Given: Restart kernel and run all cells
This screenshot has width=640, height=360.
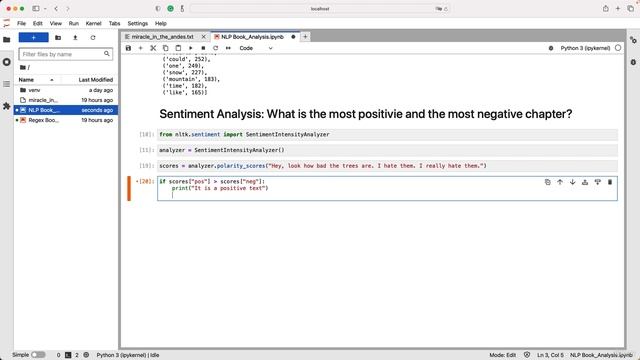Looking at the screenshot, I should tap(228, 48).
